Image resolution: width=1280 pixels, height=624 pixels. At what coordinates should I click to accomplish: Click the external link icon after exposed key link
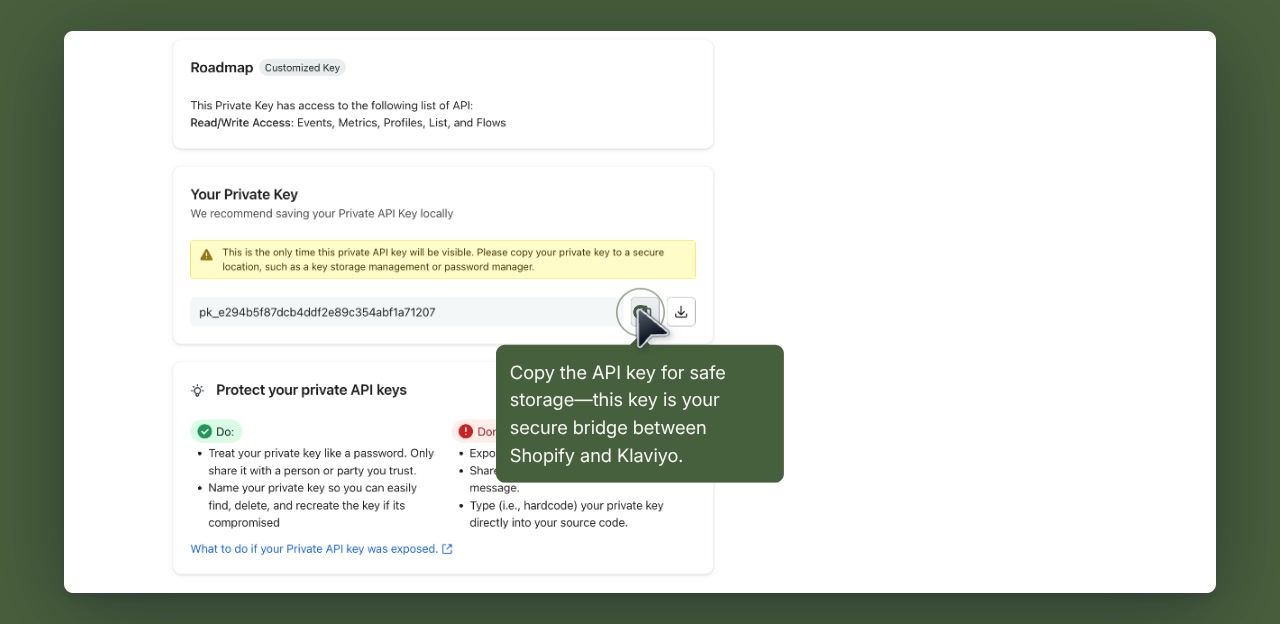pos(447,548)
